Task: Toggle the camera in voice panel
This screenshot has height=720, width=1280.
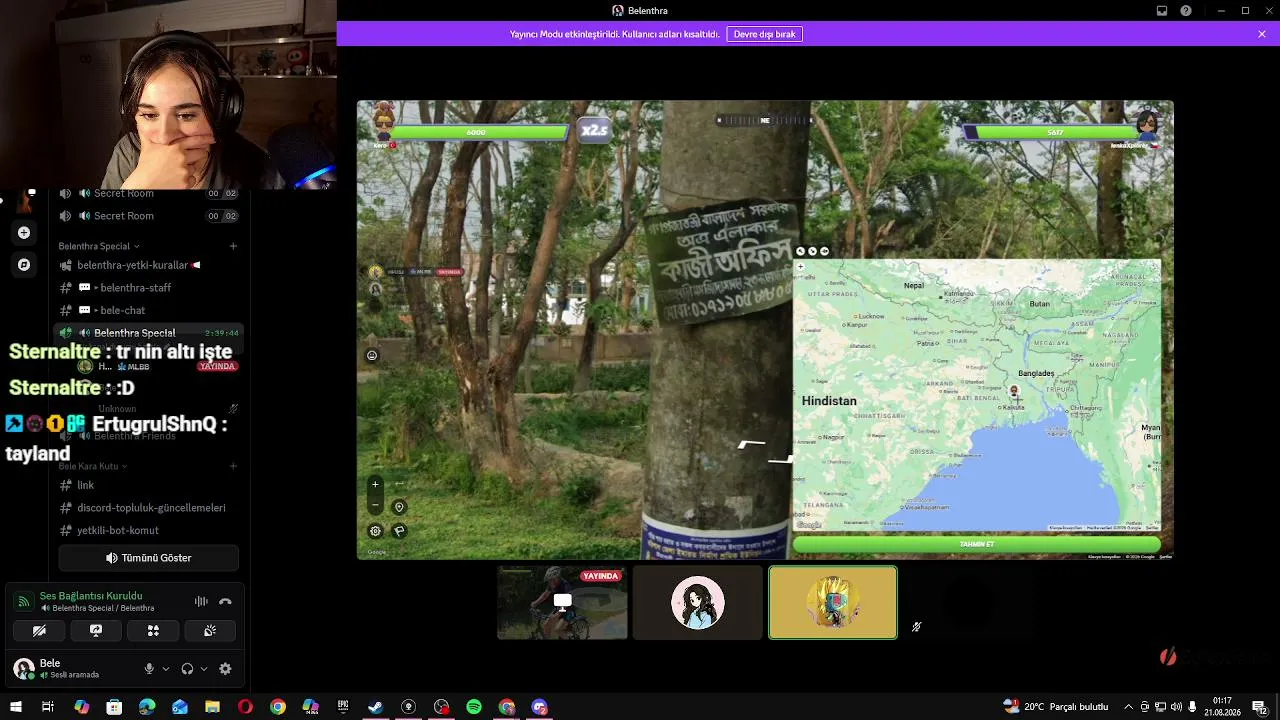Action: [x=39, y=631]
